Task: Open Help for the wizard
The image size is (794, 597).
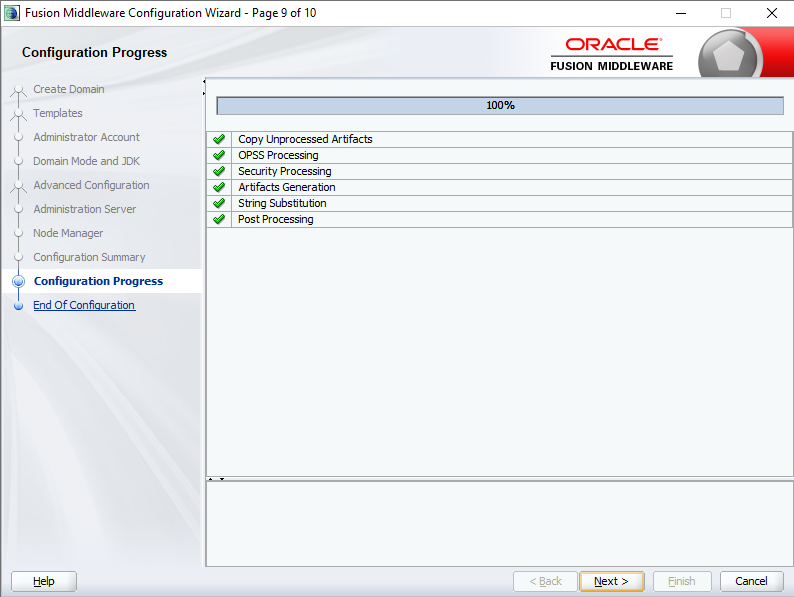Action: (44, 581)
